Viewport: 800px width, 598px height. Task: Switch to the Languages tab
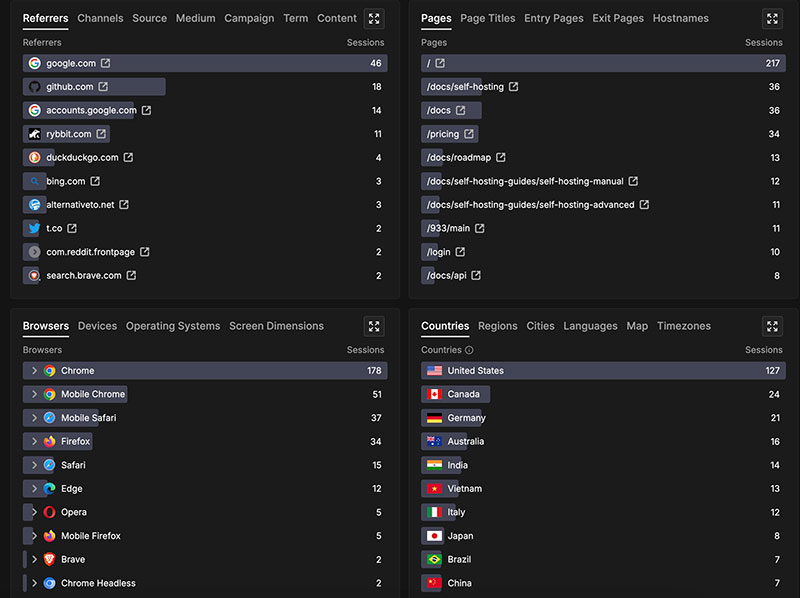pos(590,326)
